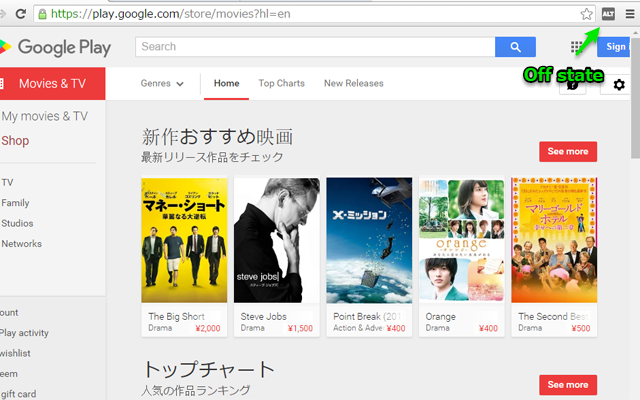Open Family category in sidebar
This screenshot has width=640, height=400.
pyautogui.click(x=15, y=203)
